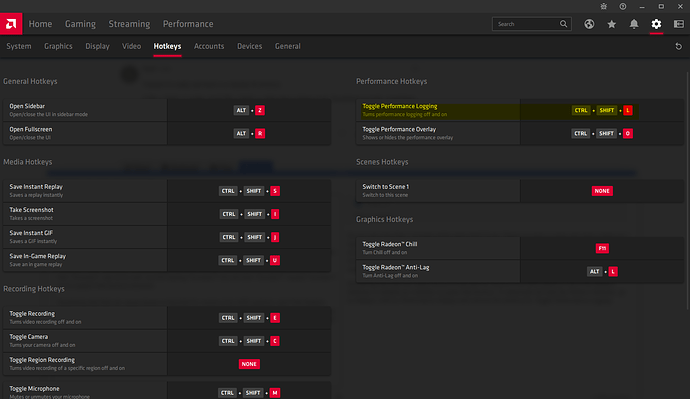This screenshot has height=399, width=690.
Task: Open the web browser globe icon
Action: click(x=589, y=24)
